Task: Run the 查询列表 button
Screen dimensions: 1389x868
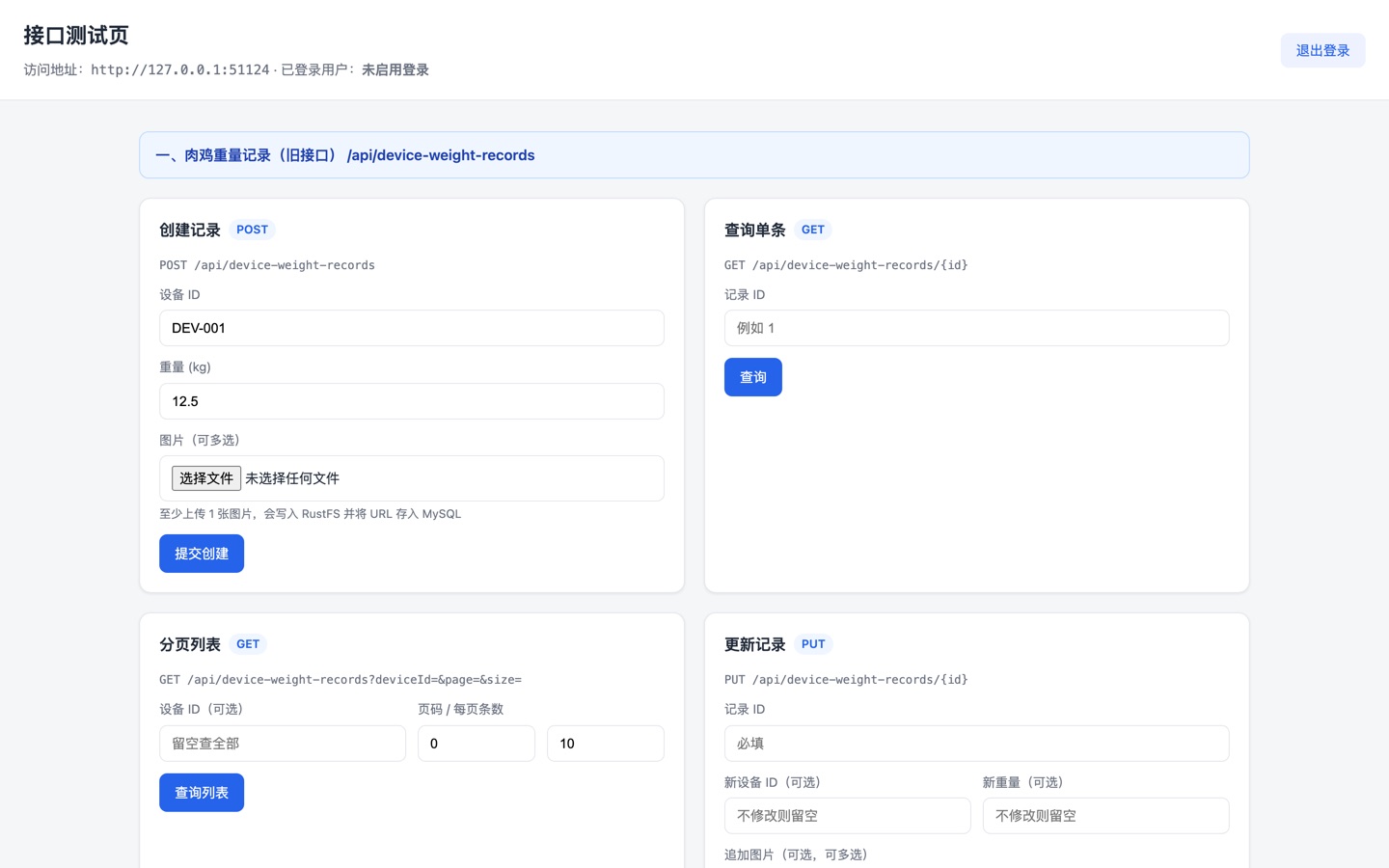Action: 202,793
